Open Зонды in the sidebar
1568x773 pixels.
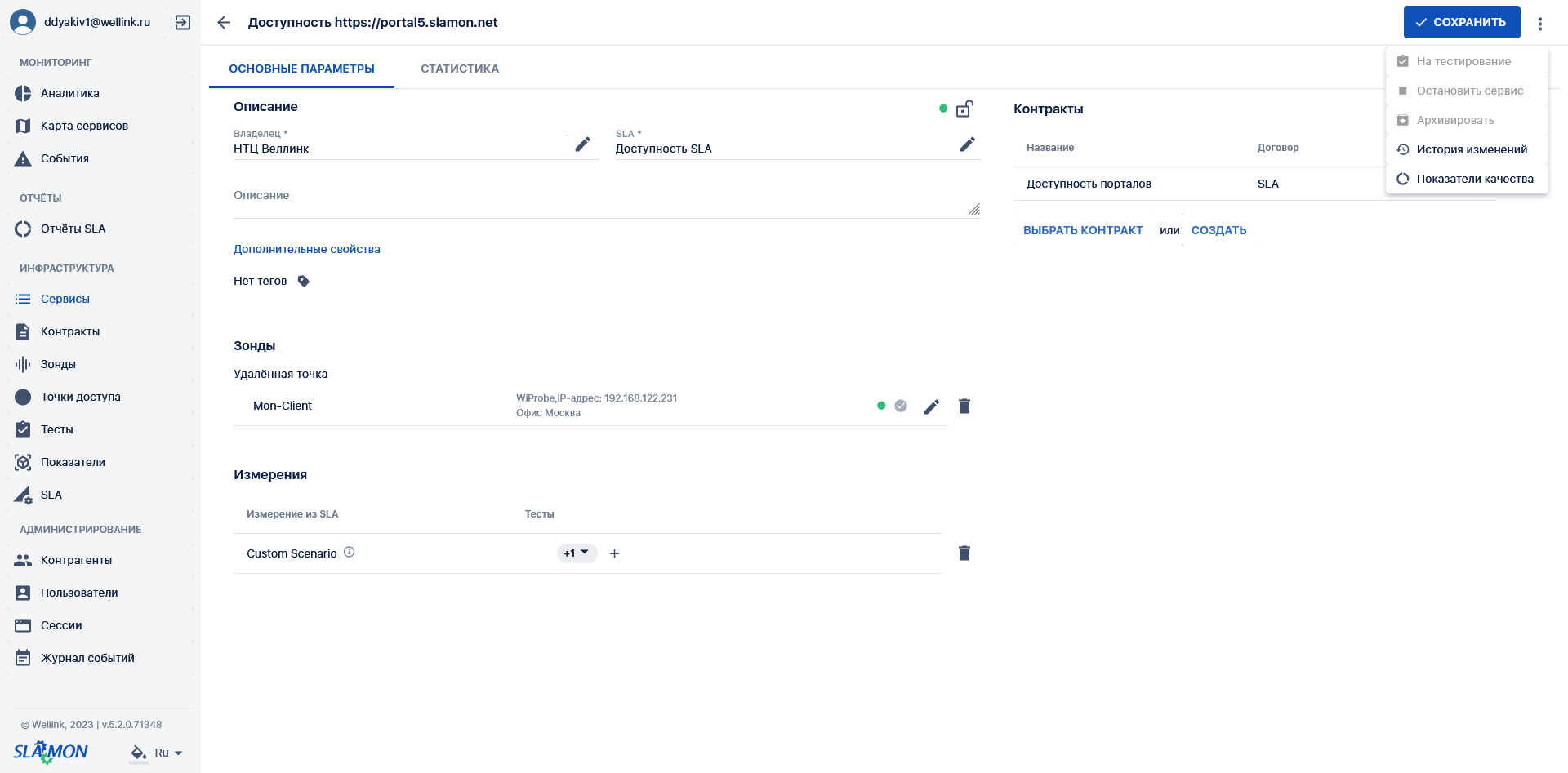click(101, 364)
